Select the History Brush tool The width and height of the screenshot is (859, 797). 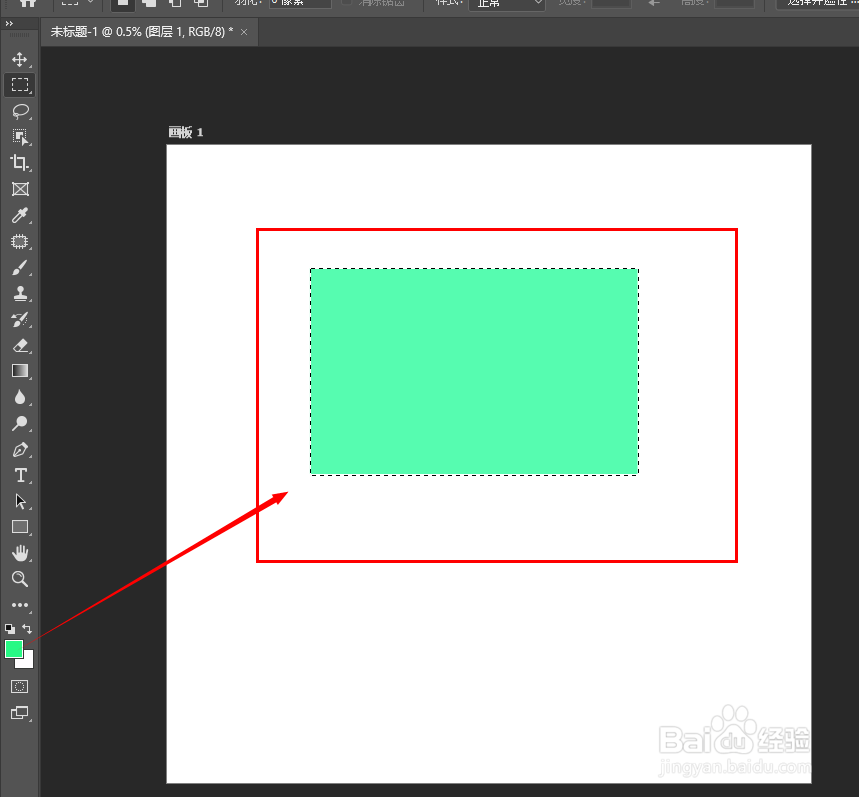tap(20, 319)
